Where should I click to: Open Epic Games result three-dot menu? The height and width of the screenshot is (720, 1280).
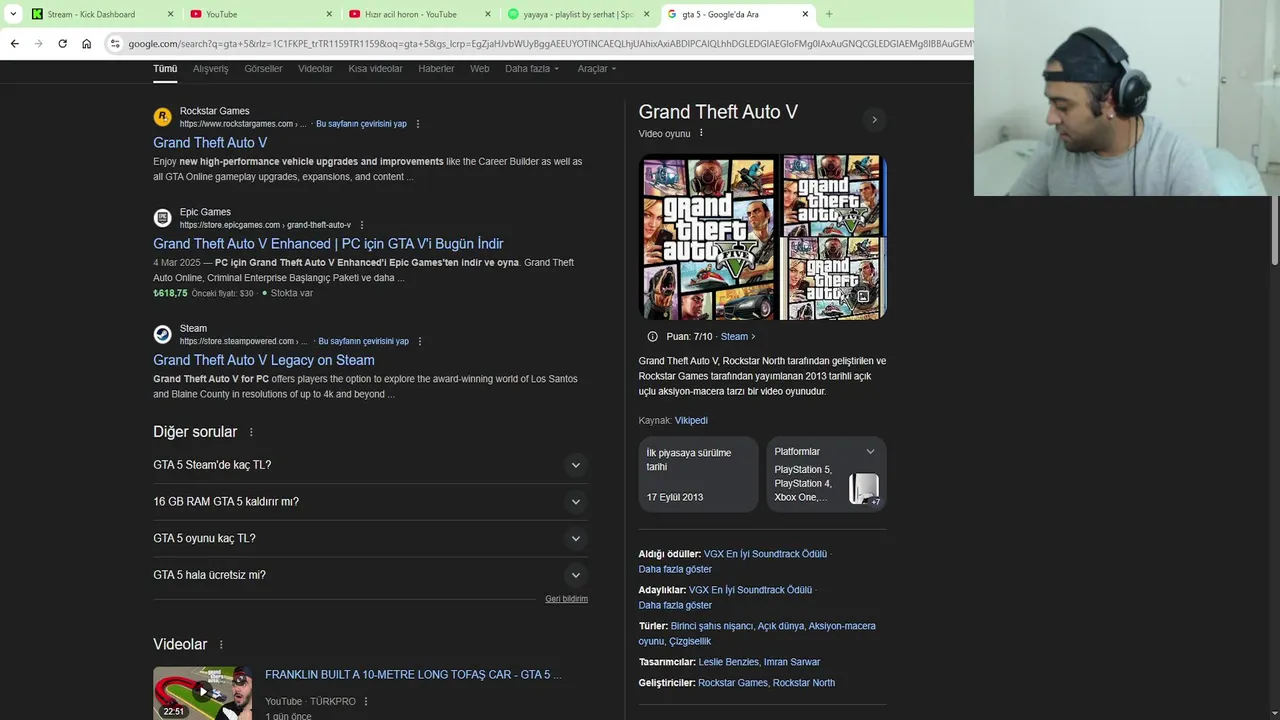point(362,225)
